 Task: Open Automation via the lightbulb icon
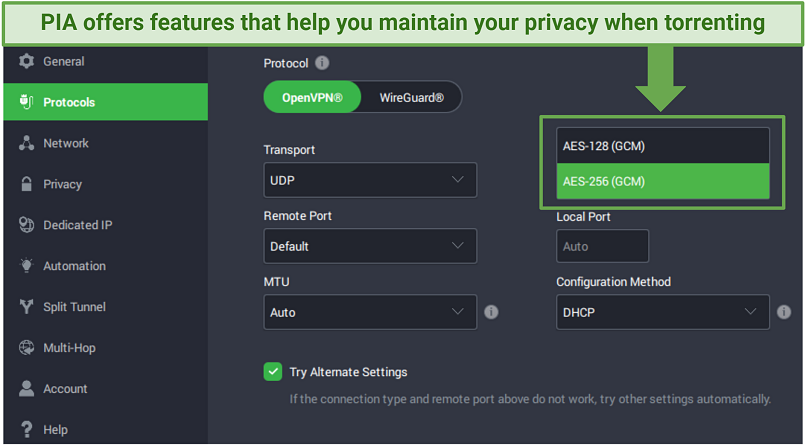[x=26, y=266]
